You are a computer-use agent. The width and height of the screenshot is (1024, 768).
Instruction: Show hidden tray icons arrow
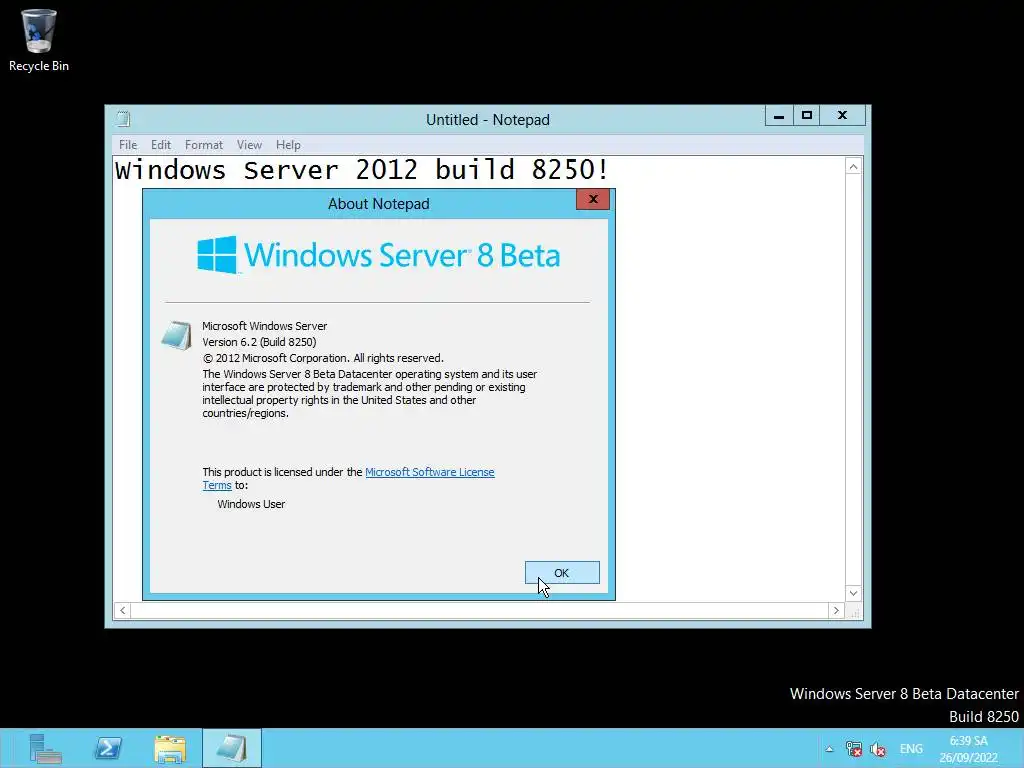pyautogui.click(x=829, y=749)
